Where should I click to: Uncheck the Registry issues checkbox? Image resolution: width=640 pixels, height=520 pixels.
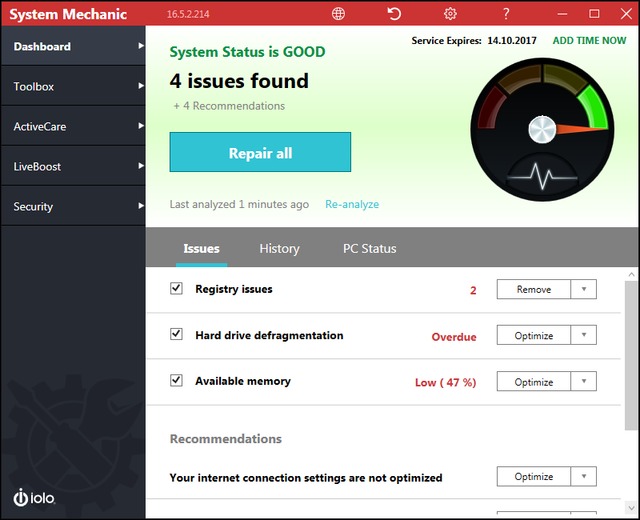(x=177, y=289)
